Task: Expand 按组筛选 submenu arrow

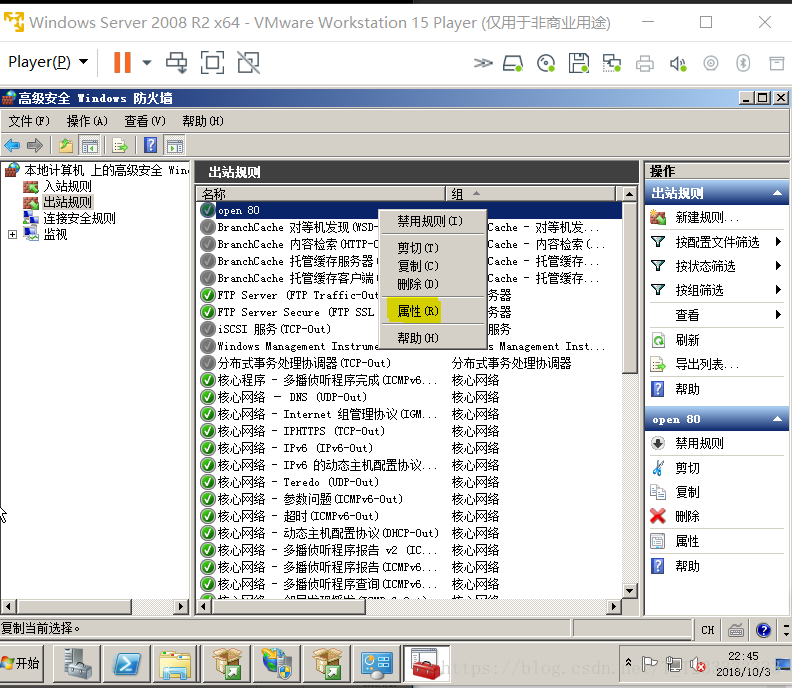Action: 778,290
